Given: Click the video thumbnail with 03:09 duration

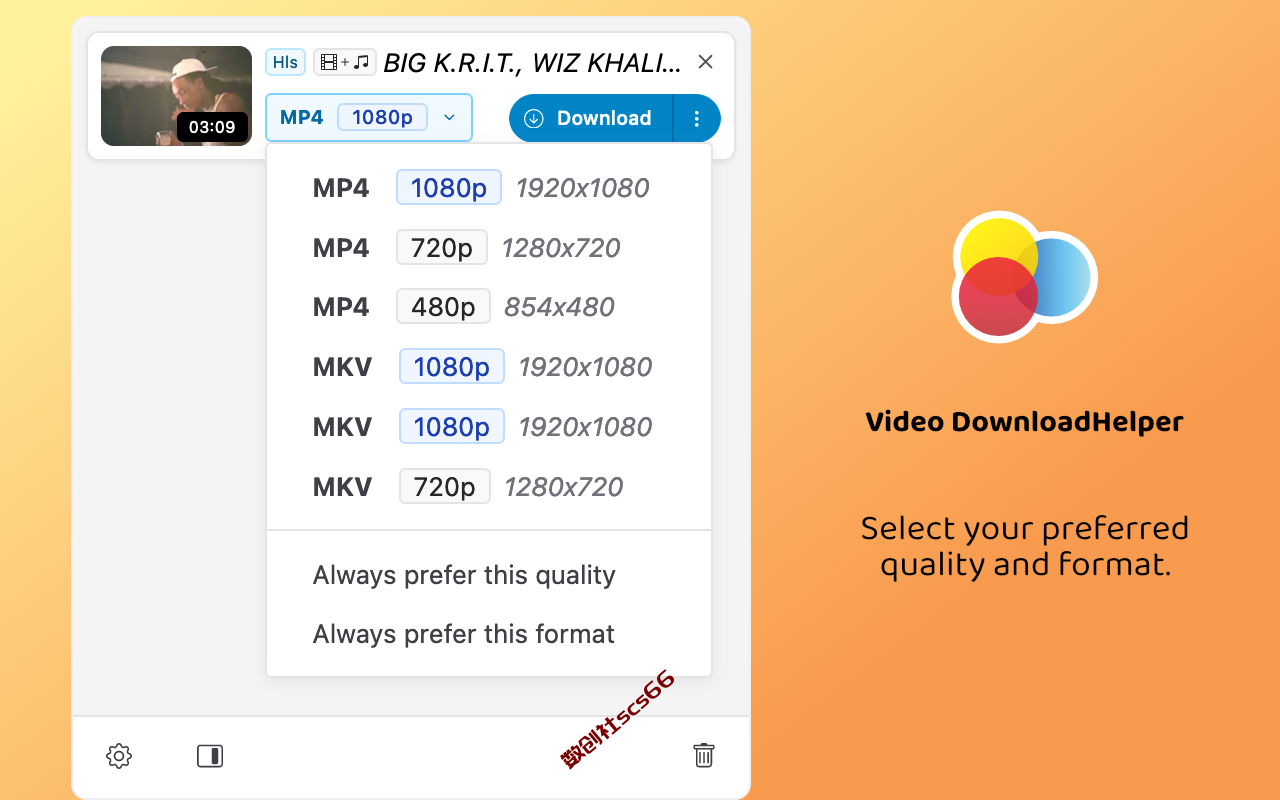Looking at the screenshot, I should [176, 96].
